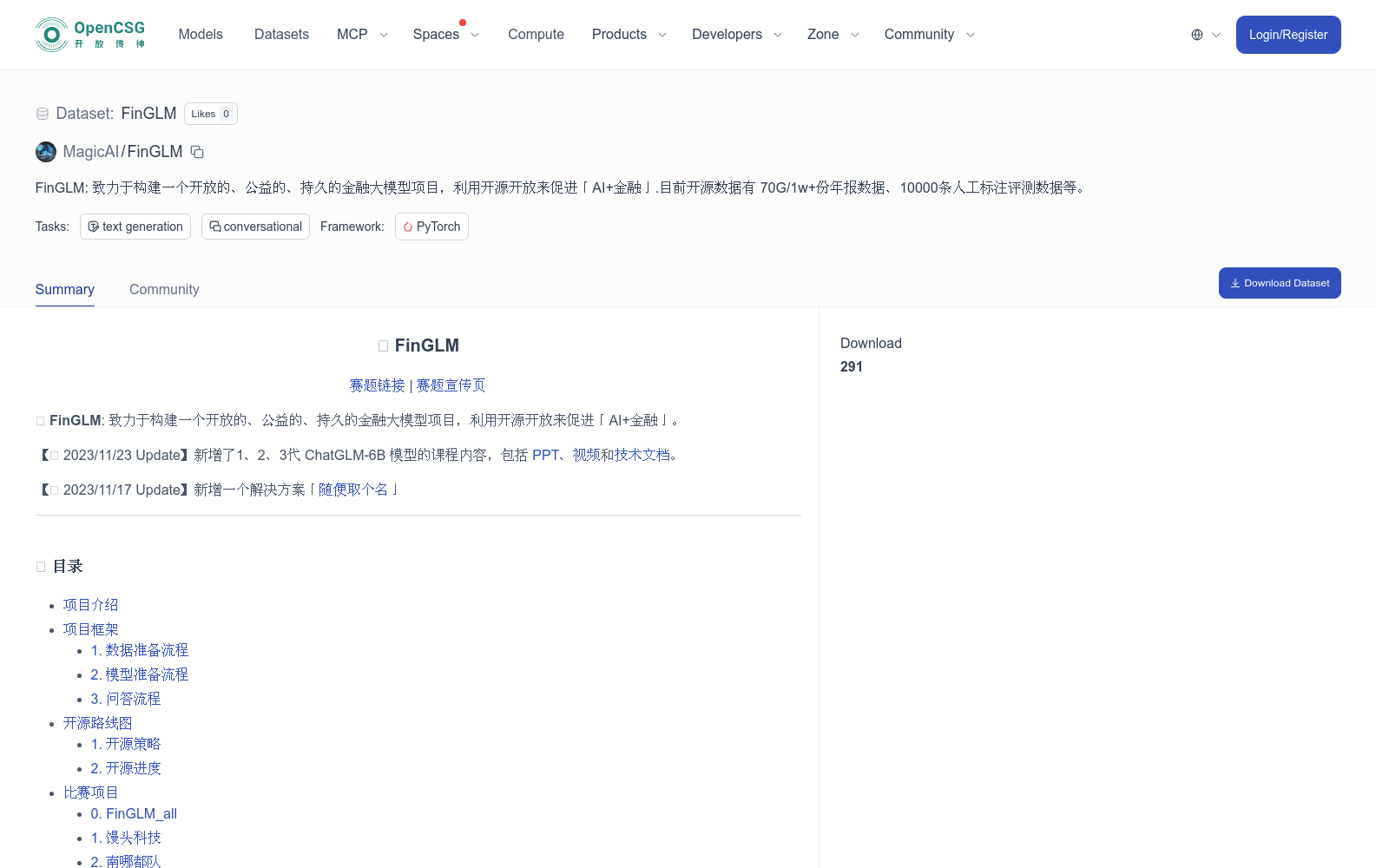The height and width of the screenshot is (868, 1389).
Task: Click the Login/Register button
Action: point(1288,35)
